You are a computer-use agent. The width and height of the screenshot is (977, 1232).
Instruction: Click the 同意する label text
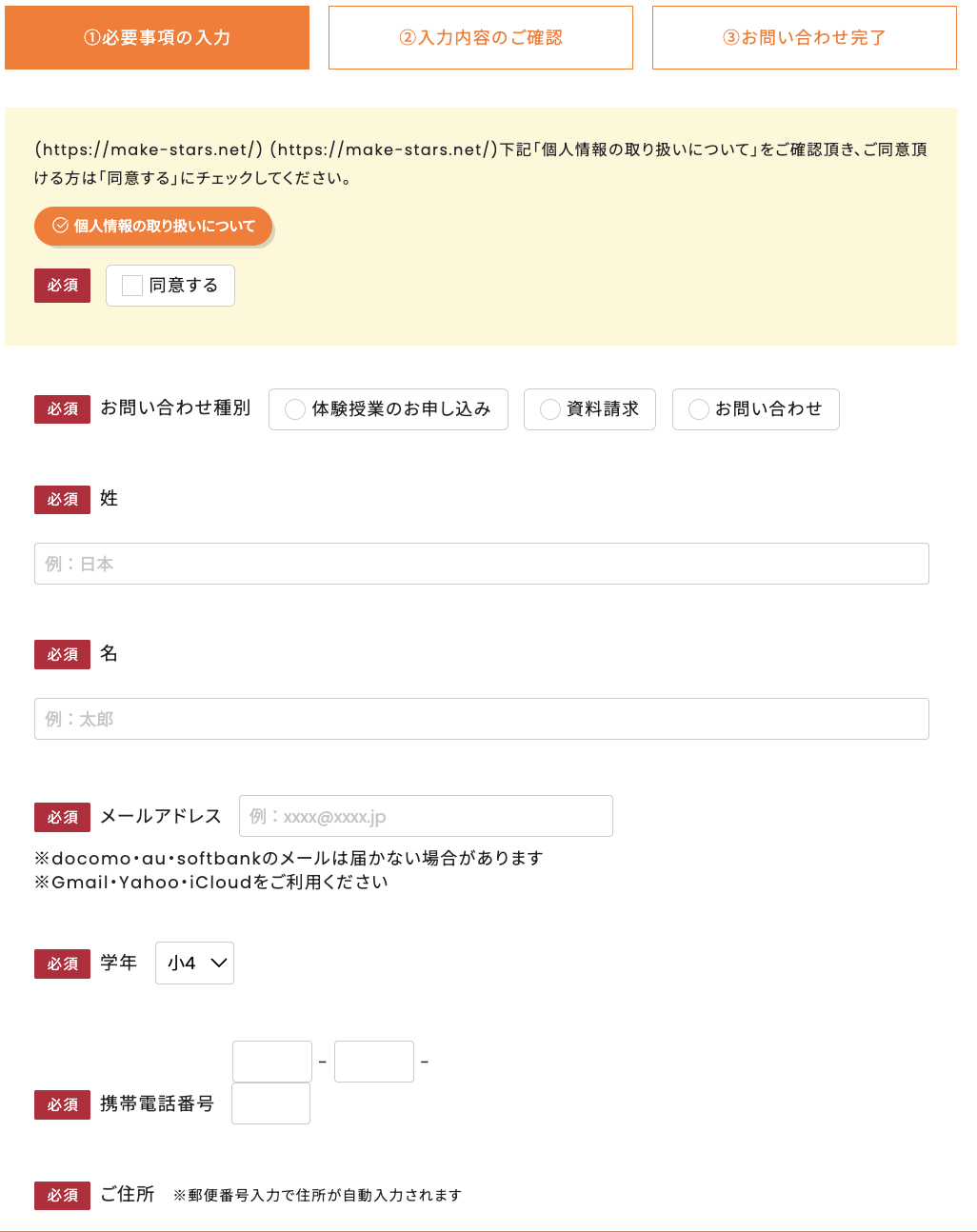point(184,286)
